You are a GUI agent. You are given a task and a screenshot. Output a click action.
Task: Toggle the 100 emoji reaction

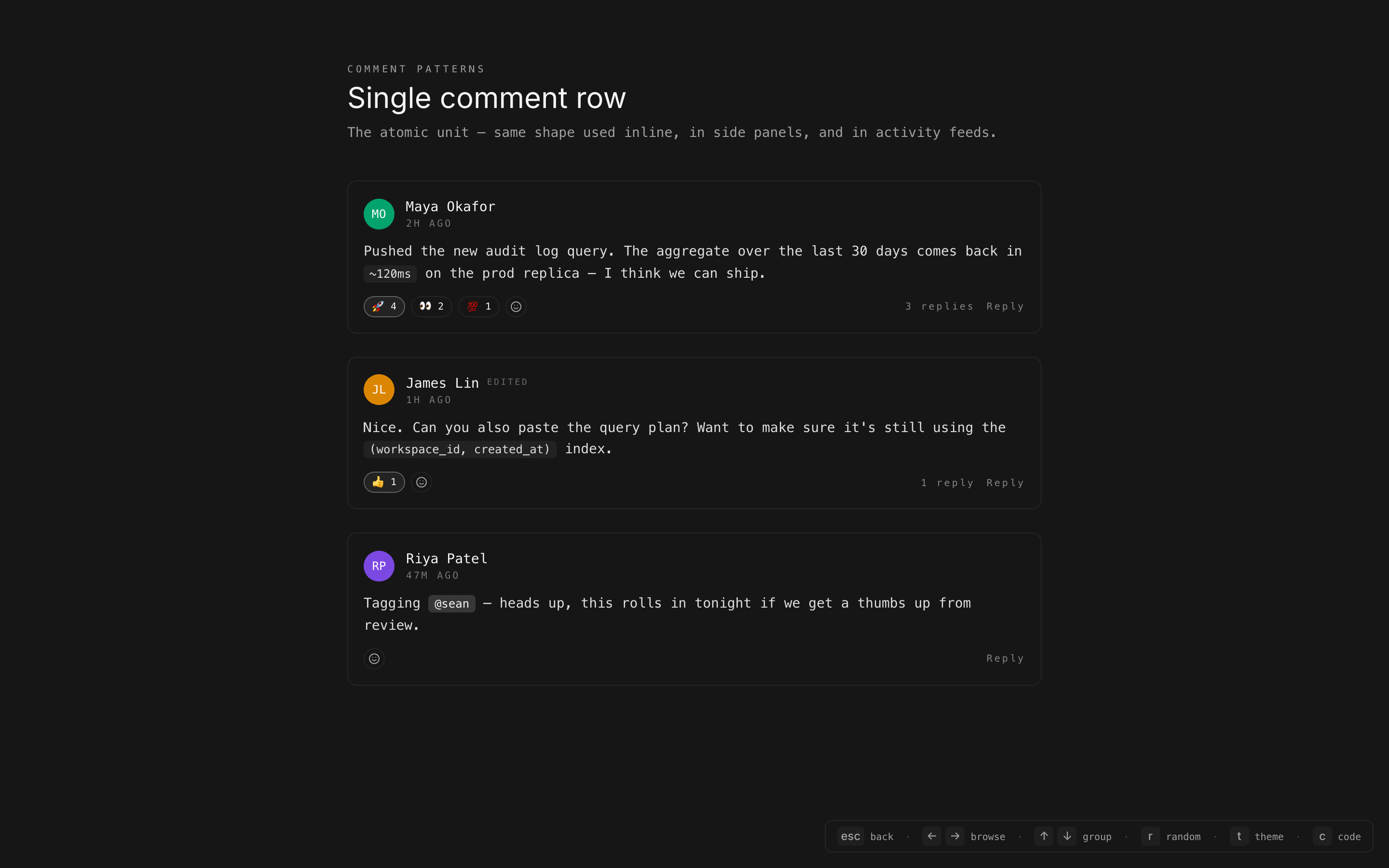[479, 307]
